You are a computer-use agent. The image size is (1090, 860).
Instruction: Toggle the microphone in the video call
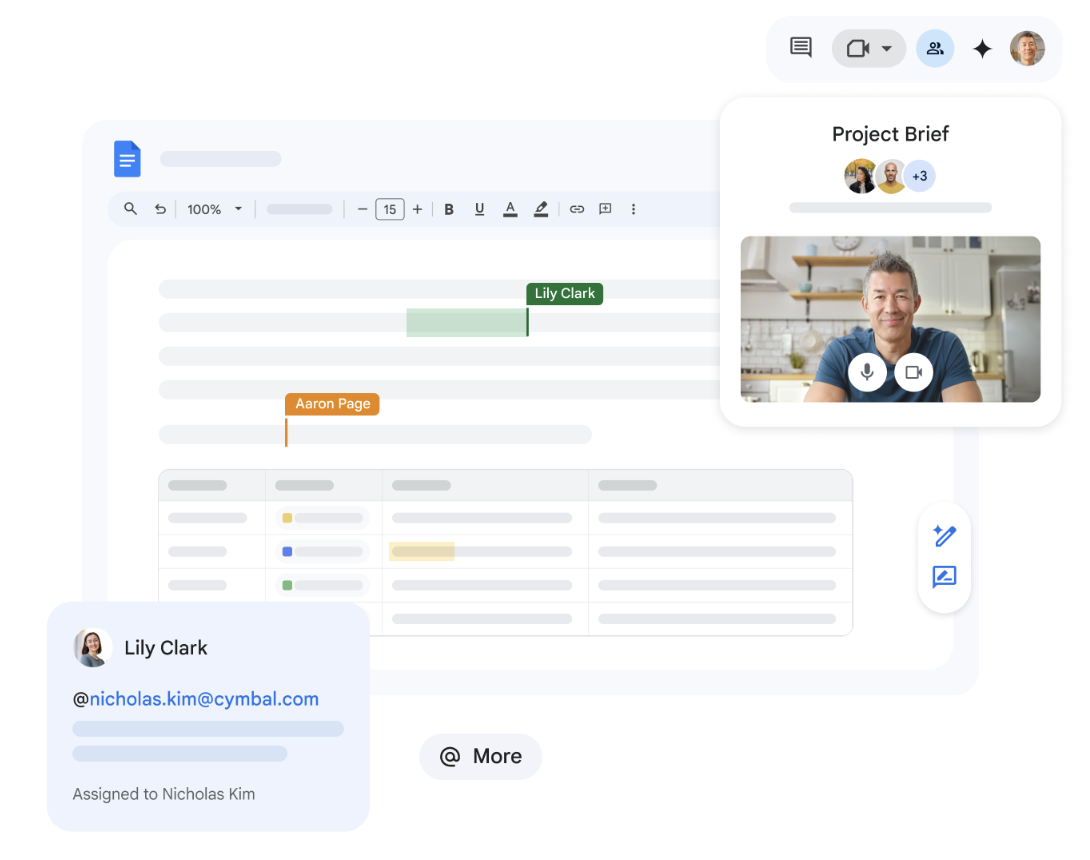(x=867, y=372)
